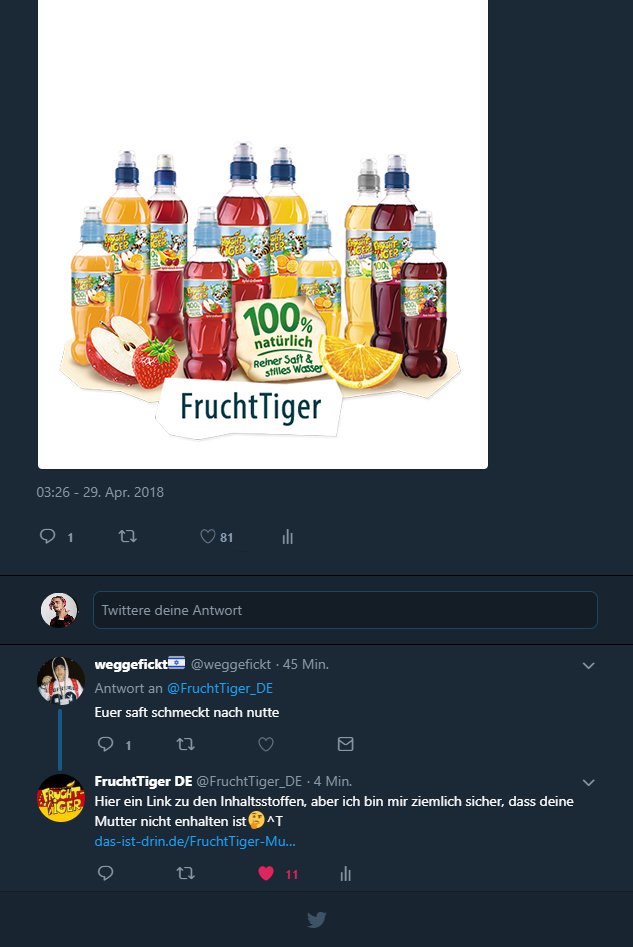Like weggefickt's reply
Image resolution: width=633 pixels, height=947 pixels.
[266, 744]
